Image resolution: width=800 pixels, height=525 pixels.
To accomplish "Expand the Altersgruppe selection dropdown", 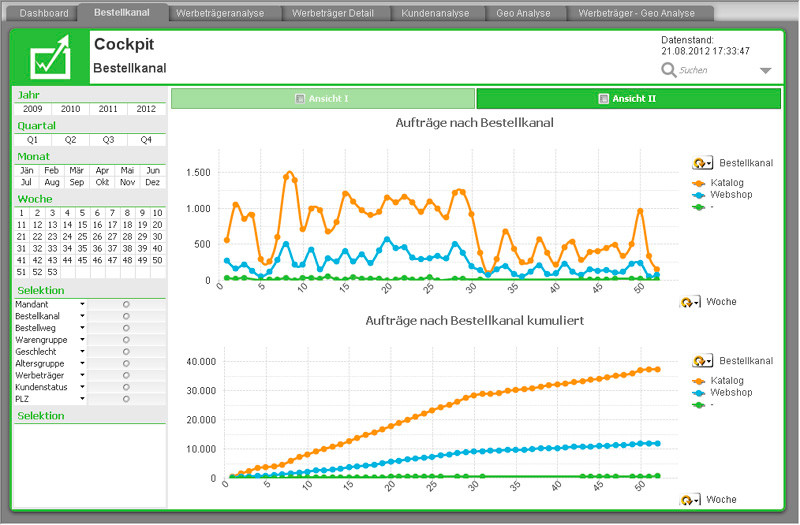I will click(x=82, y=363).
